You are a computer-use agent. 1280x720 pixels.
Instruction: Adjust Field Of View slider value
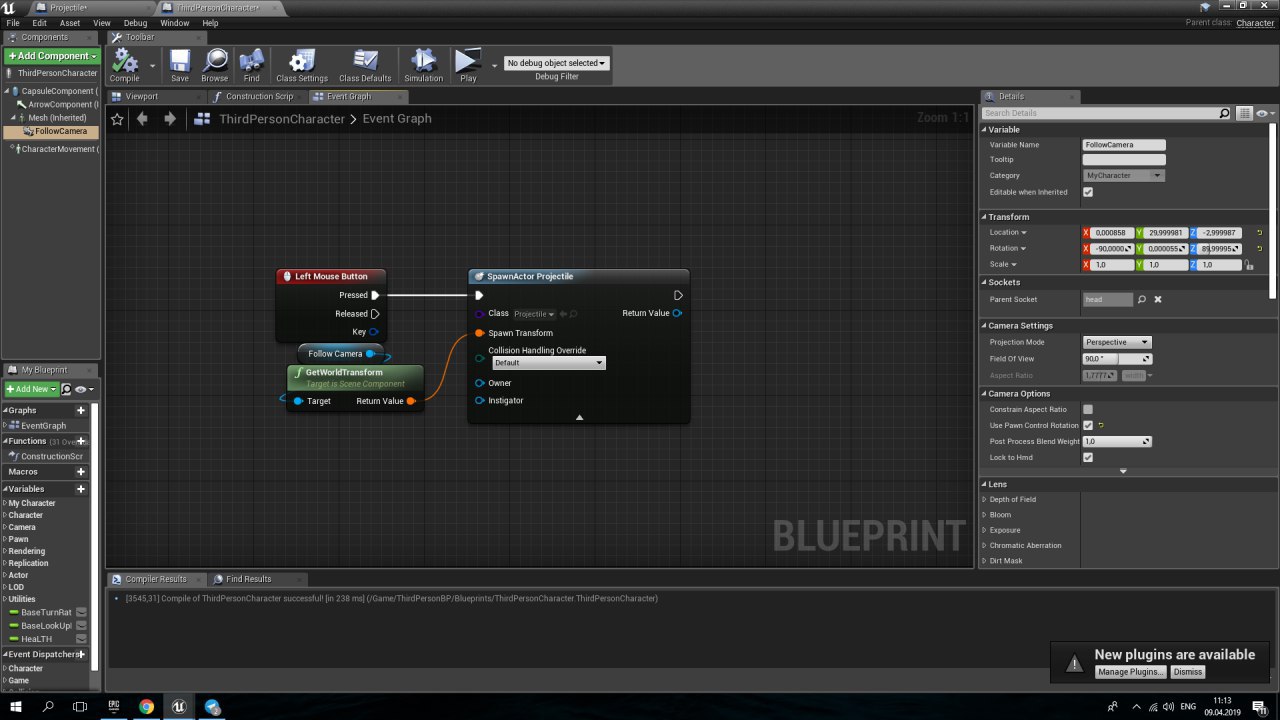tap(1117, 358)
